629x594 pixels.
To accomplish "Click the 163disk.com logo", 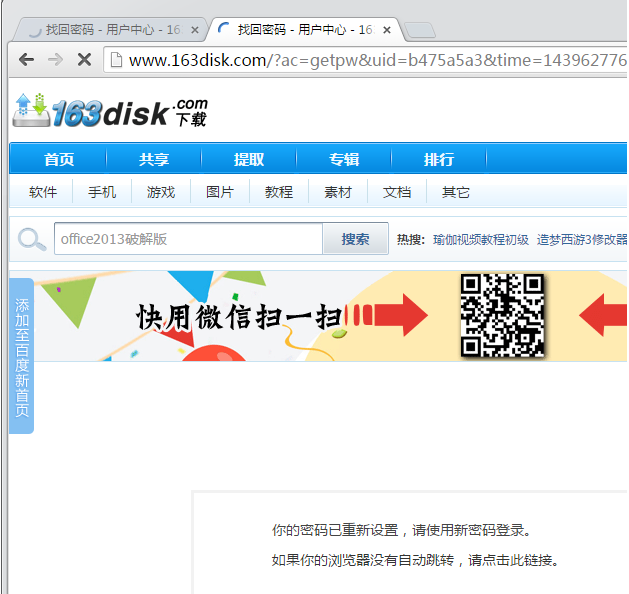I will point(110,111).
